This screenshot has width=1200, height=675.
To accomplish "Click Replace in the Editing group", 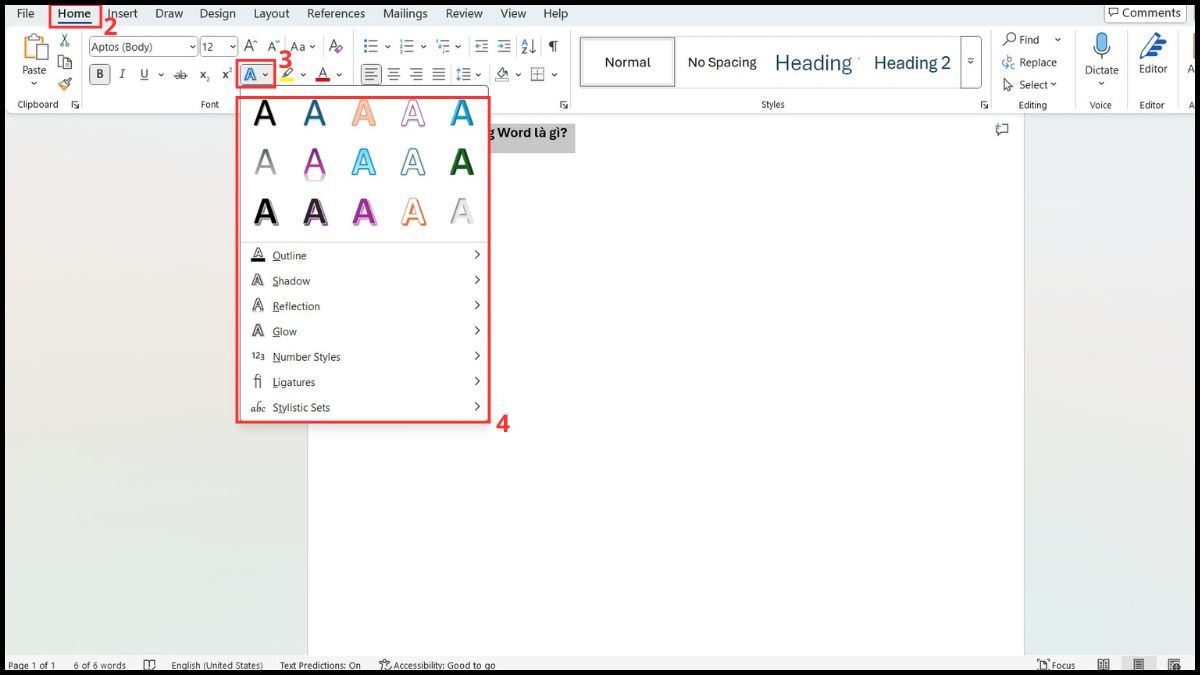I will 1032,62.
